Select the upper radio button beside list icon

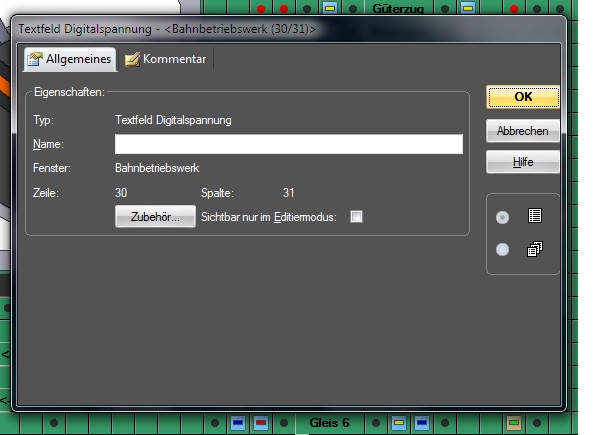click(503, 217)
